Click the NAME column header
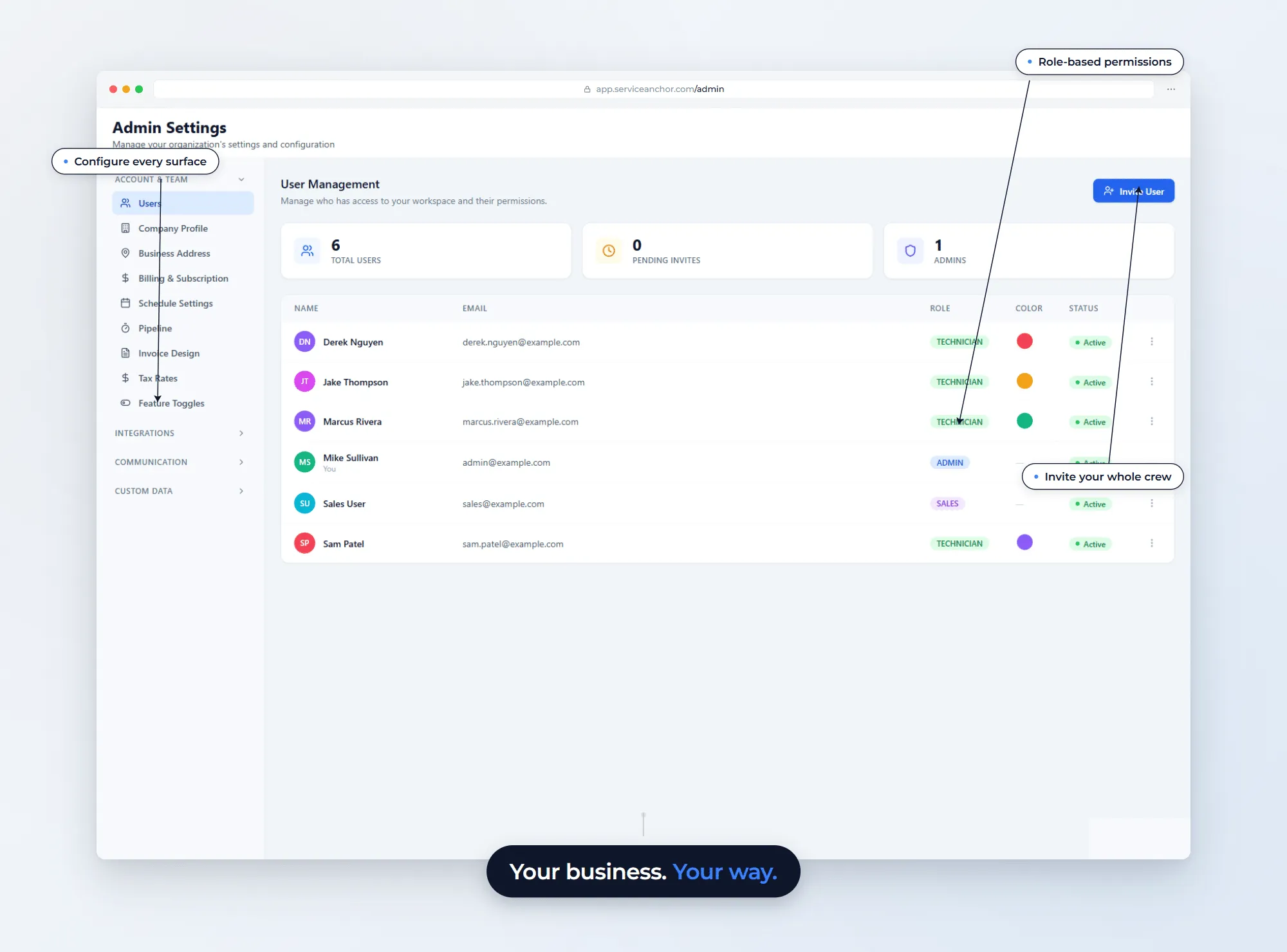This screenshot has height=952, width=1287. (x=306, y=309)
